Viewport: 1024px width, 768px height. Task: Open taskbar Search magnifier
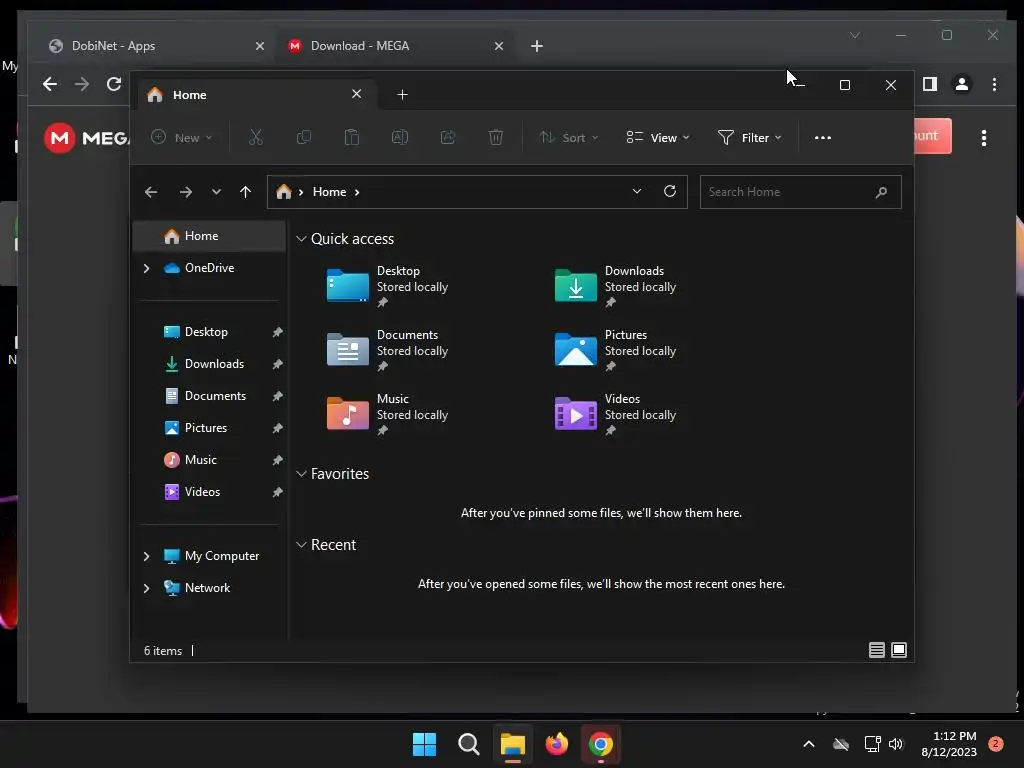[x=468, y=744]
